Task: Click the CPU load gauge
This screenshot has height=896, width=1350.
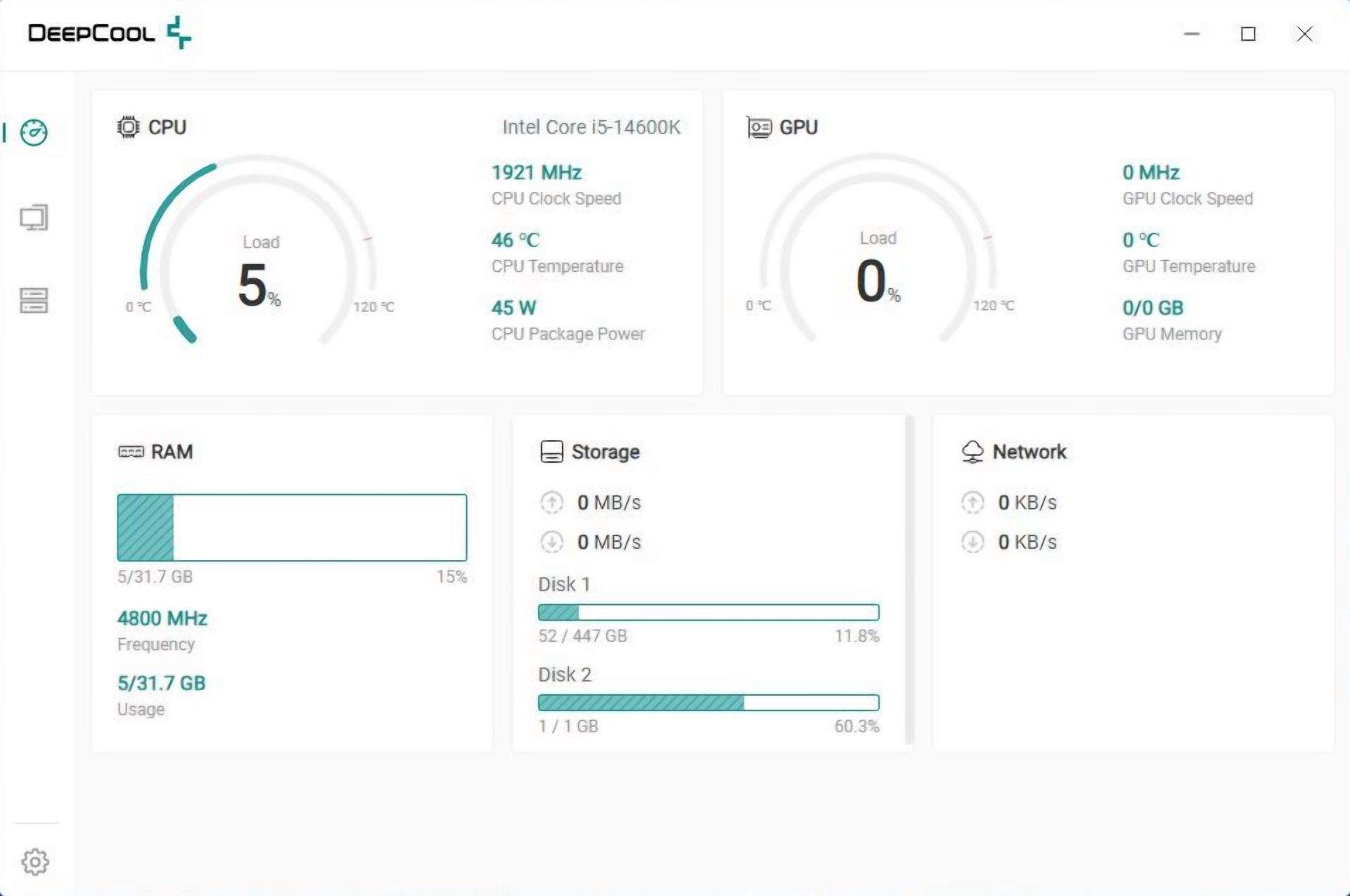Action: [259, 249]
